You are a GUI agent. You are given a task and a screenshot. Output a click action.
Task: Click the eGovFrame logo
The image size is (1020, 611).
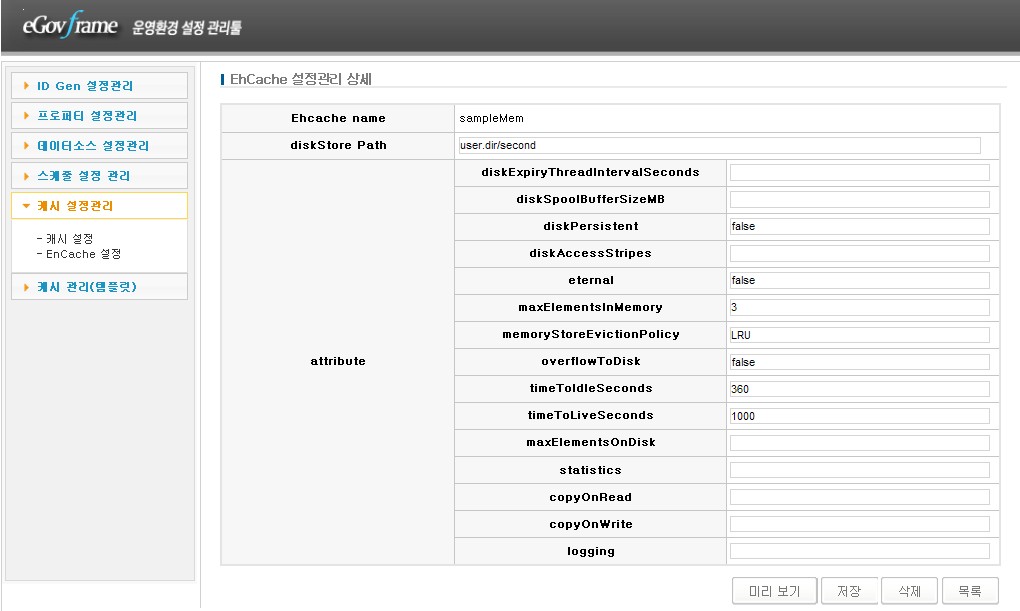point(70,25)
